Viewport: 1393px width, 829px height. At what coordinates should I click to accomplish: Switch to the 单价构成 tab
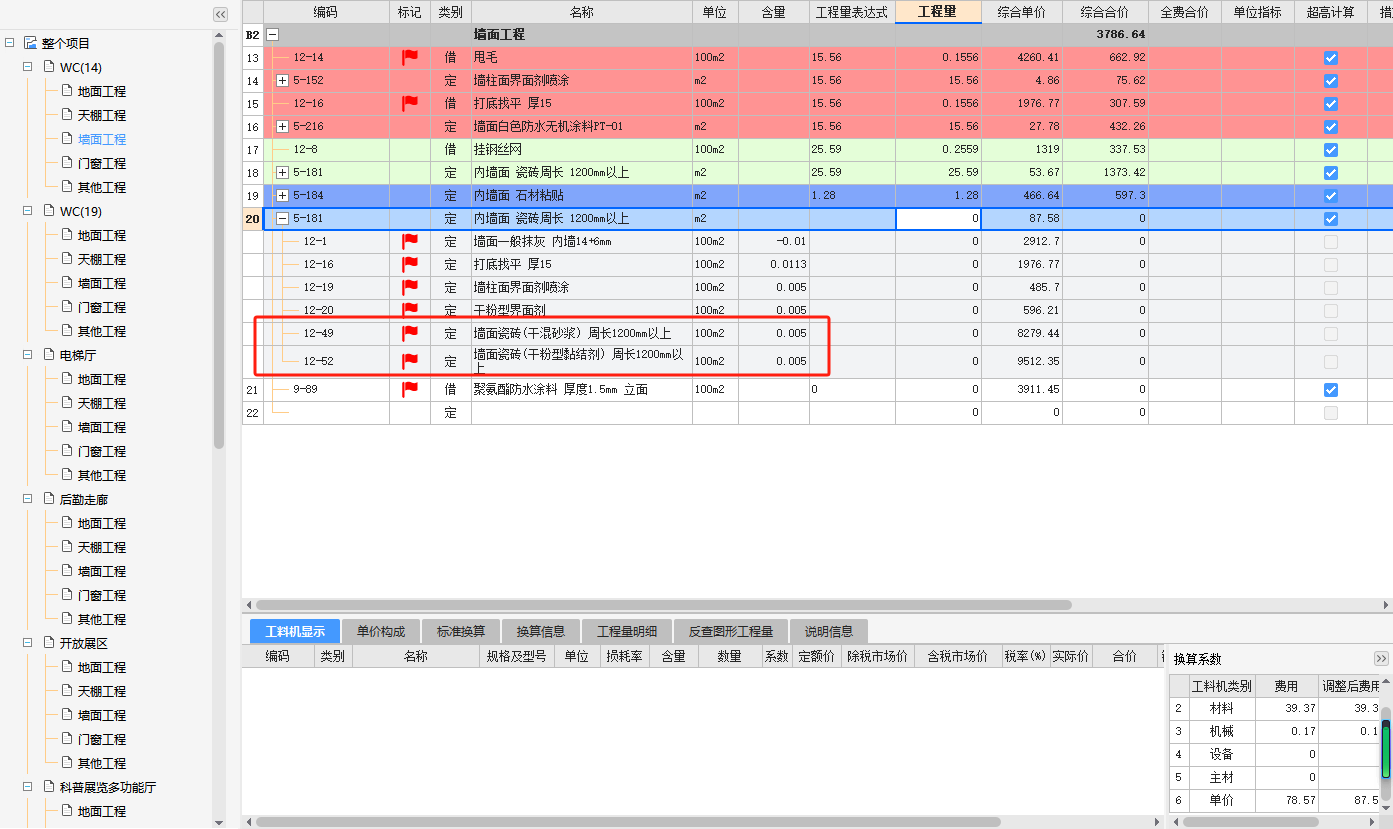click(381, 631)
